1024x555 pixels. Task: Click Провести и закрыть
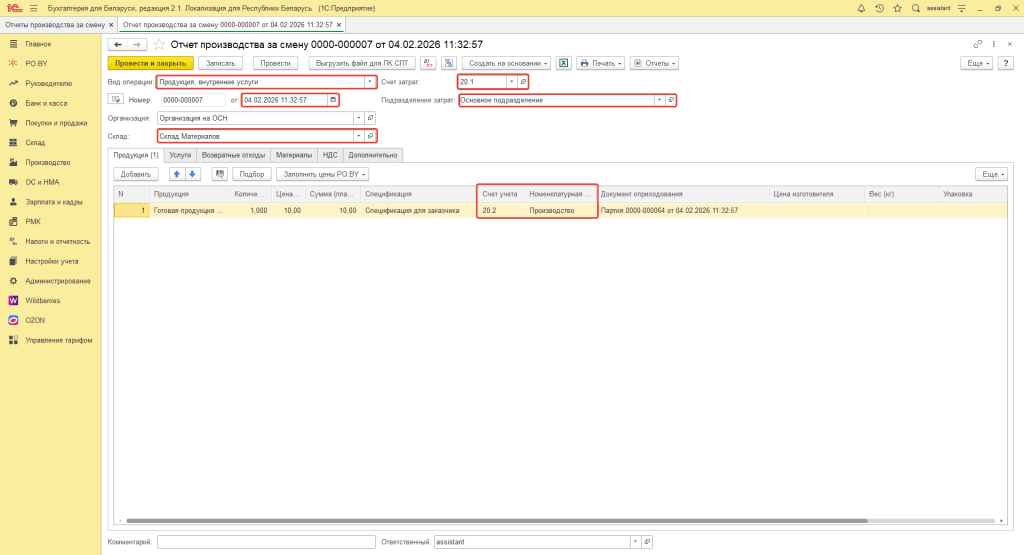pos(150,63)
